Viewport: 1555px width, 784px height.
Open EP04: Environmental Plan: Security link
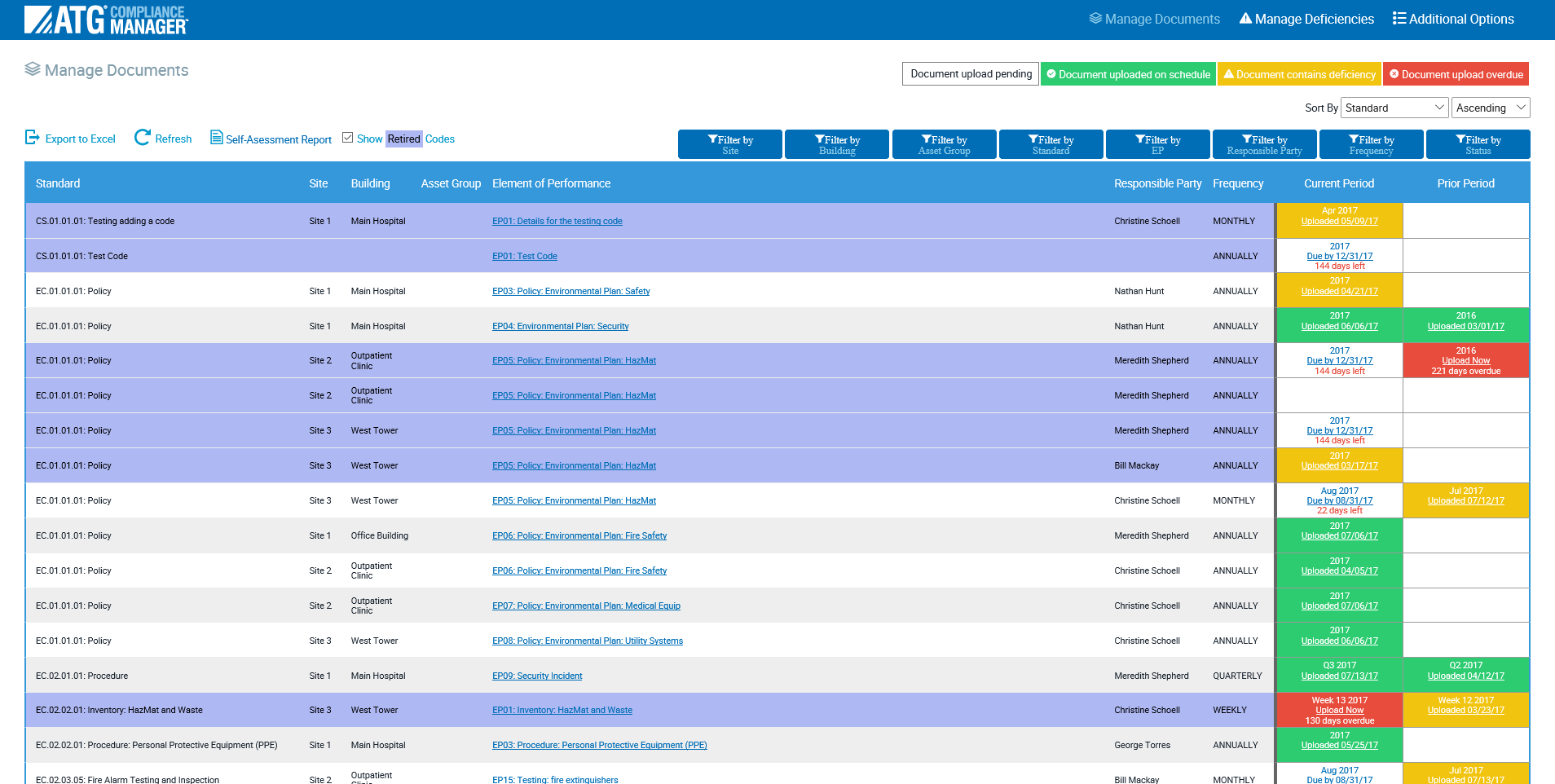point(561,326)
